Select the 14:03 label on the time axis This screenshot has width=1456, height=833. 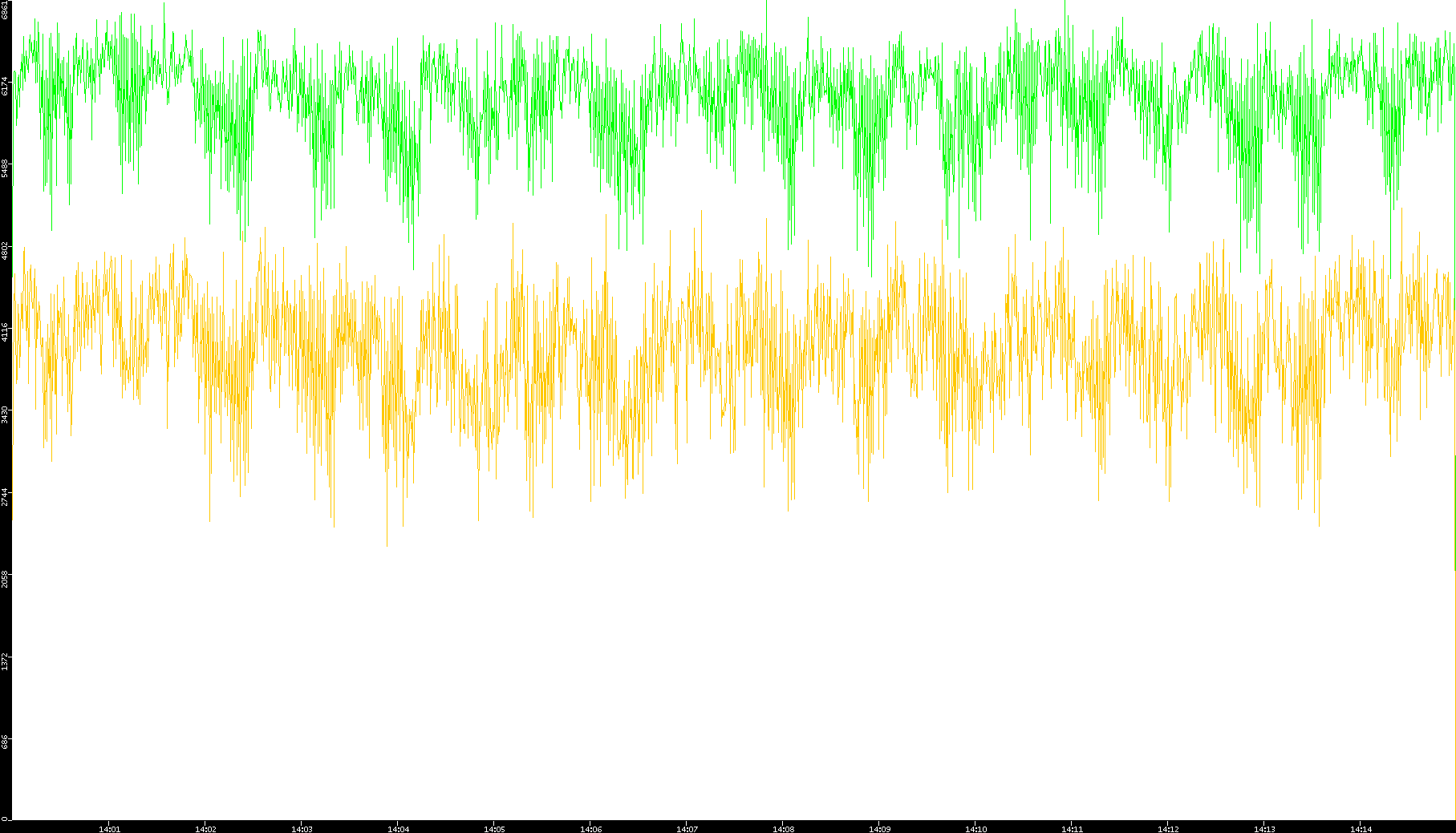tap(302, 829)
